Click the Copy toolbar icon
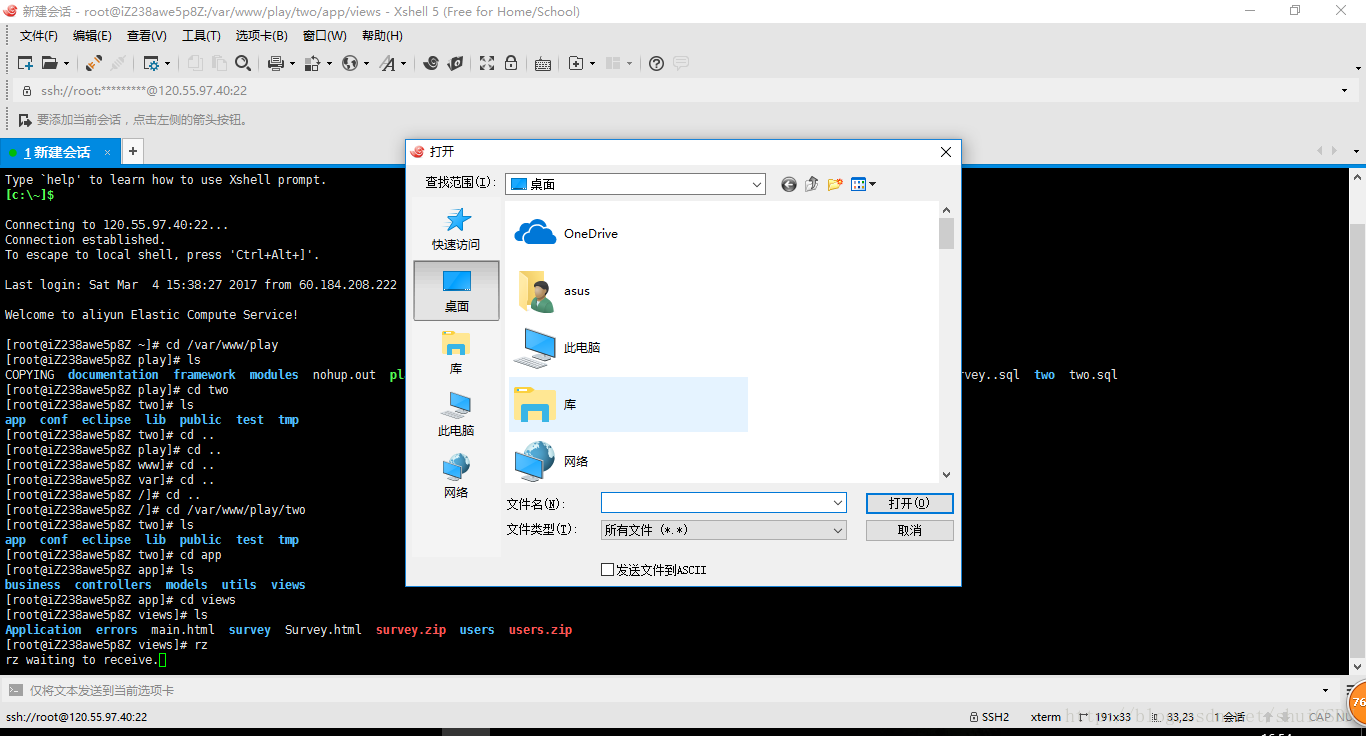The width and height of the screenshot is (1366, 736). click(195, 63)
